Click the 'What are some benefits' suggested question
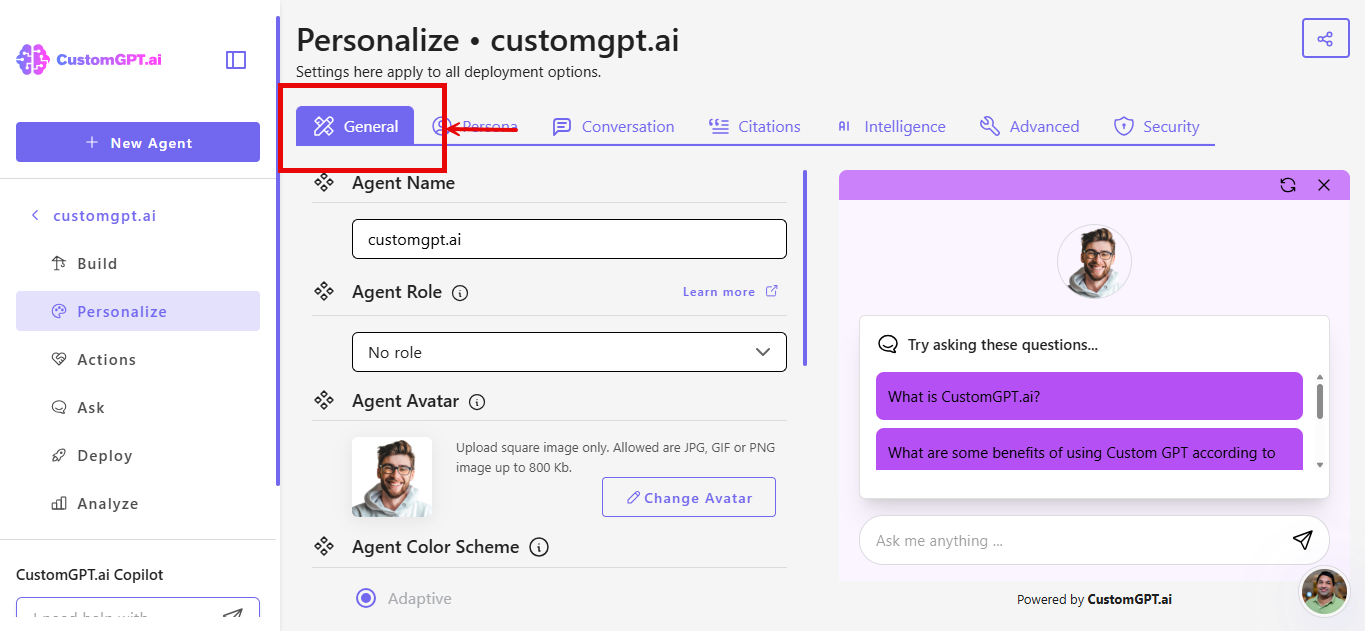The width and height of the screenshot is (1365, 631). click(x=1089, y=449)
